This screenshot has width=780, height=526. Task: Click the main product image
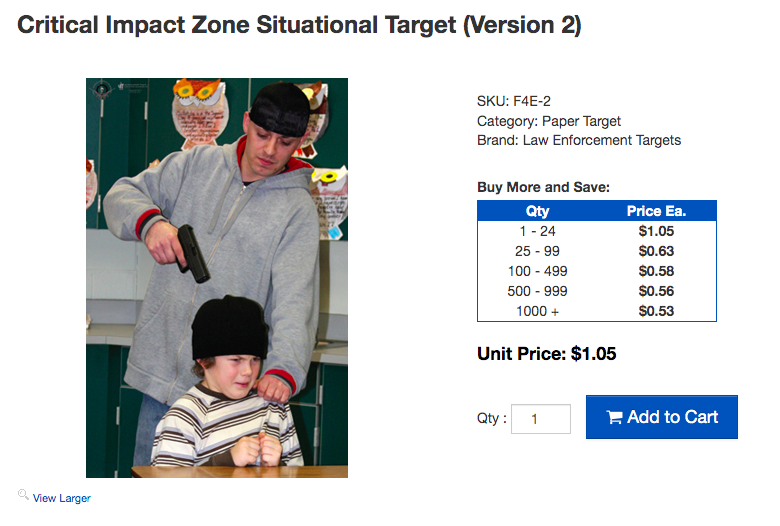click(217, 278)
